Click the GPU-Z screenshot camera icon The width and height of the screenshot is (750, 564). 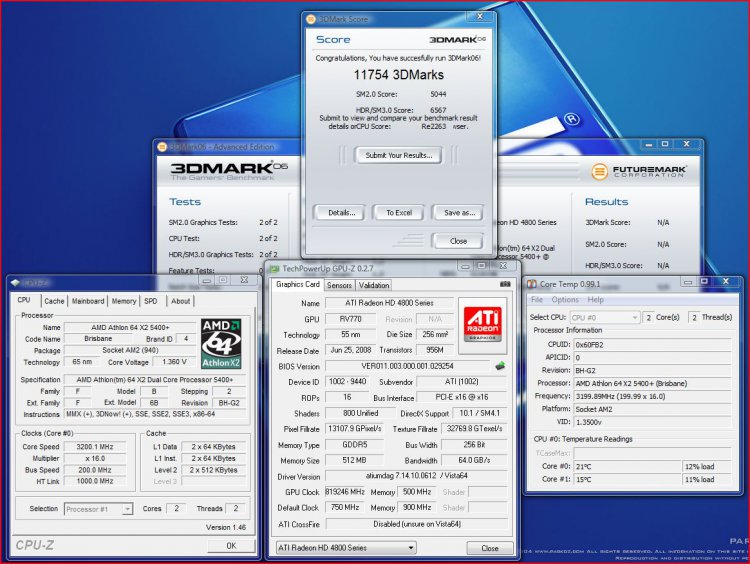tap(505, 284)
